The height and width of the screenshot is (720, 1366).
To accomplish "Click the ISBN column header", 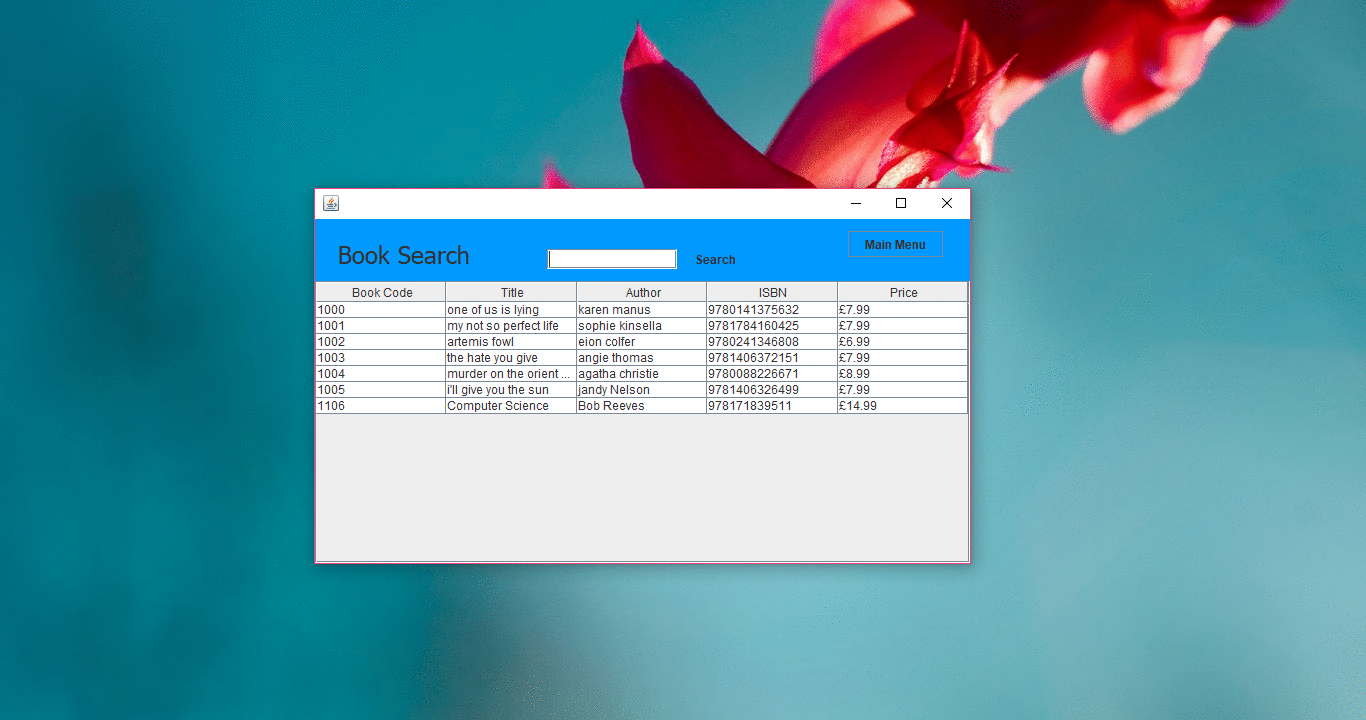I will tap(772, 293).
